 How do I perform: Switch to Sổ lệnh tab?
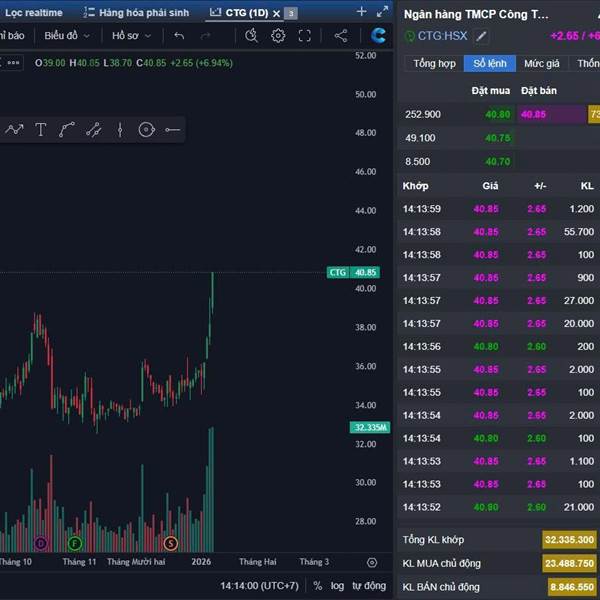point(490,64)
